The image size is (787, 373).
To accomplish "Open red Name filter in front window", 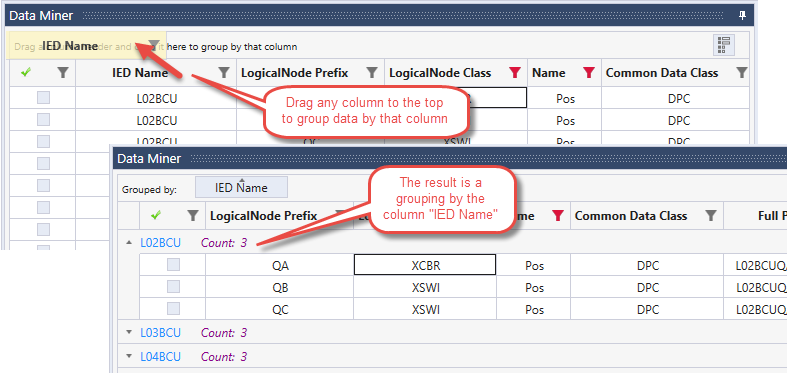I will click(x=558, y=216).
